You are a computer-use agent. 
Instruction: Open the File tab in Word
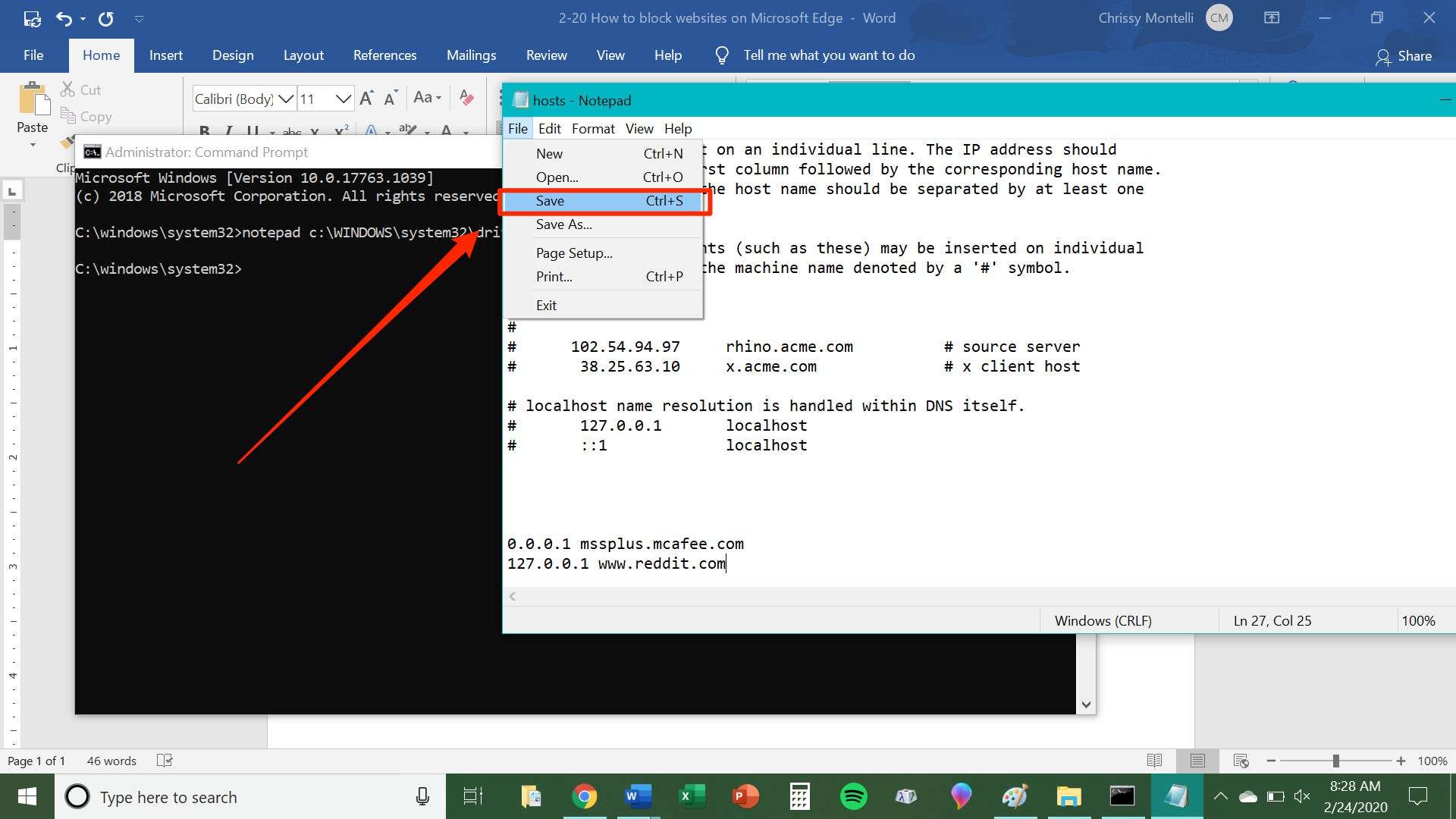tap(33, 55)
